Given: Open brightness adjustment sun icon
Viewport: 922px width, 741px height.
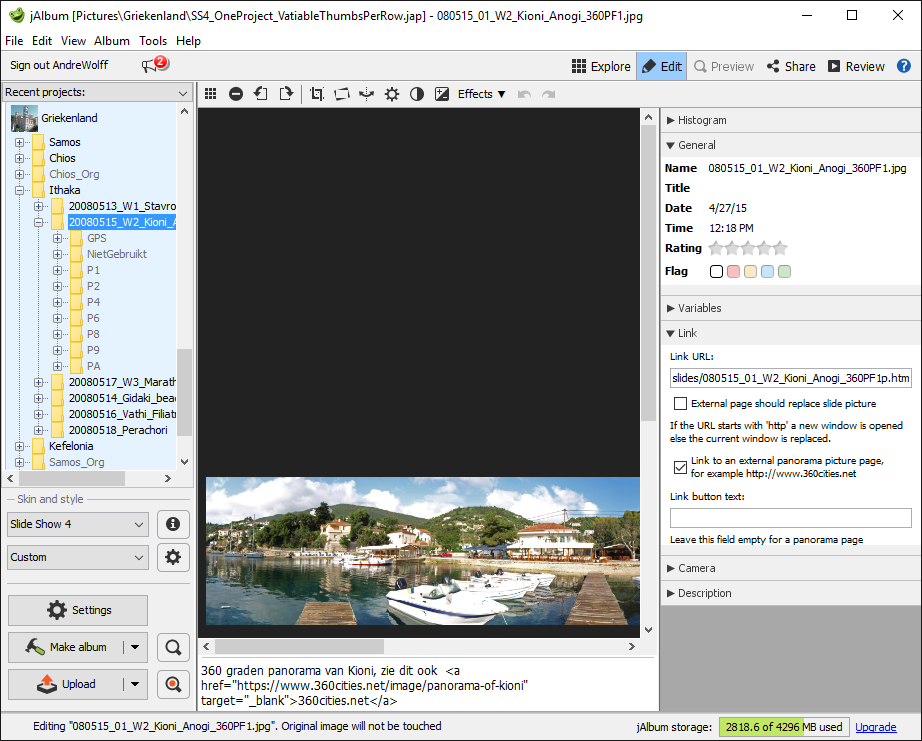Looking at the screenshot, I should 392,94.
